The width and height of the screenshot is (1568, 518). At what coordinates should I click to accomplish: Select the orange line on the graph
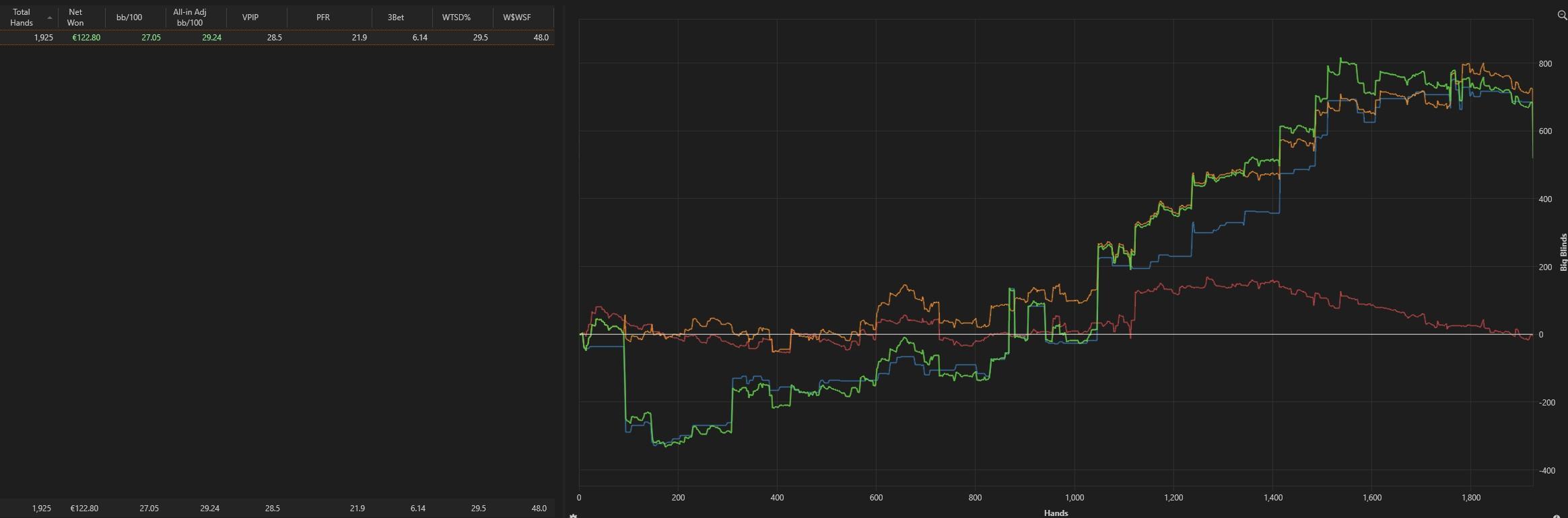(x=902, y=290)
